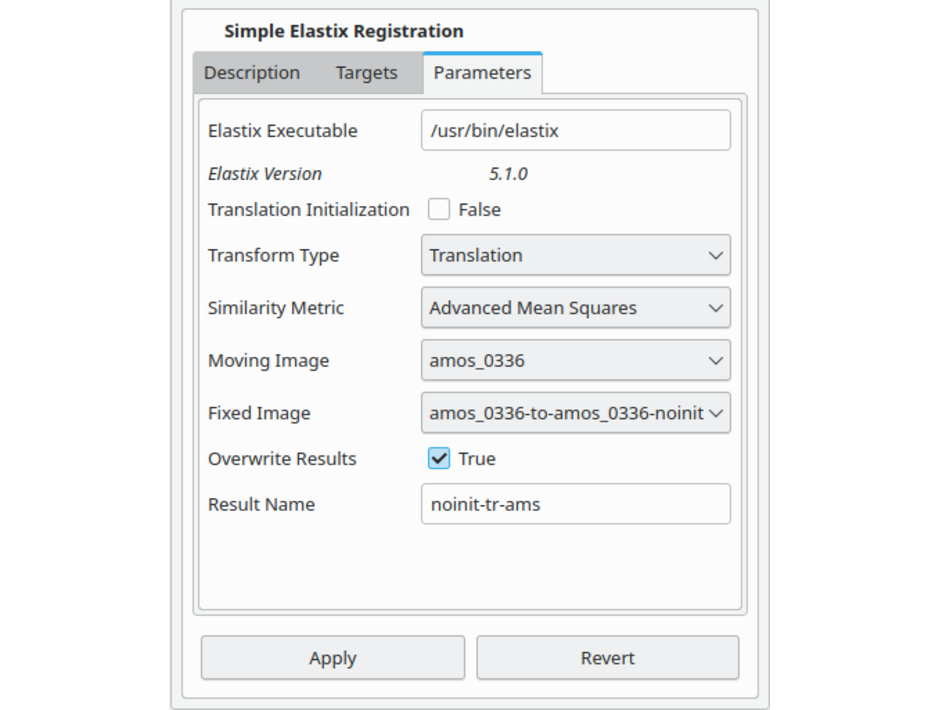This screenshot has height=710, width=940.
Task: Open the Transform Type dropdown
Action: [575, 255]
